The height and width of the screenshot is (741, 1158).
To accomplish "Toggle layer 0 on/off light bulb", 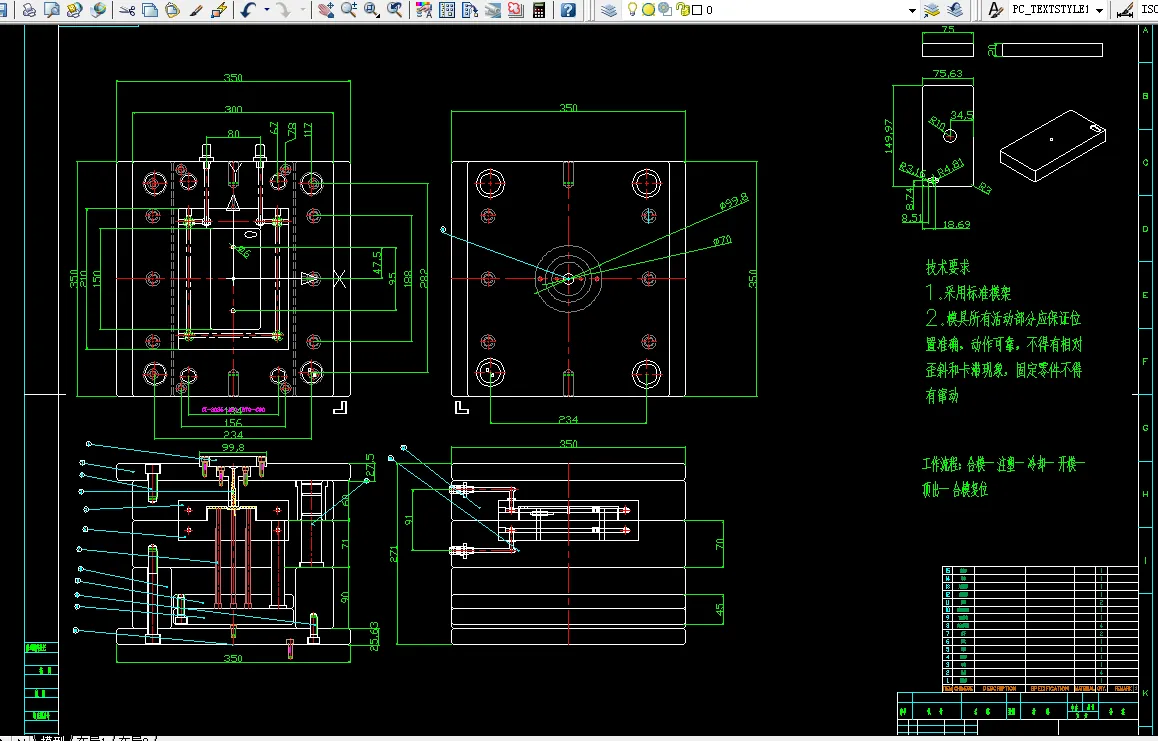I will point(632,10).
